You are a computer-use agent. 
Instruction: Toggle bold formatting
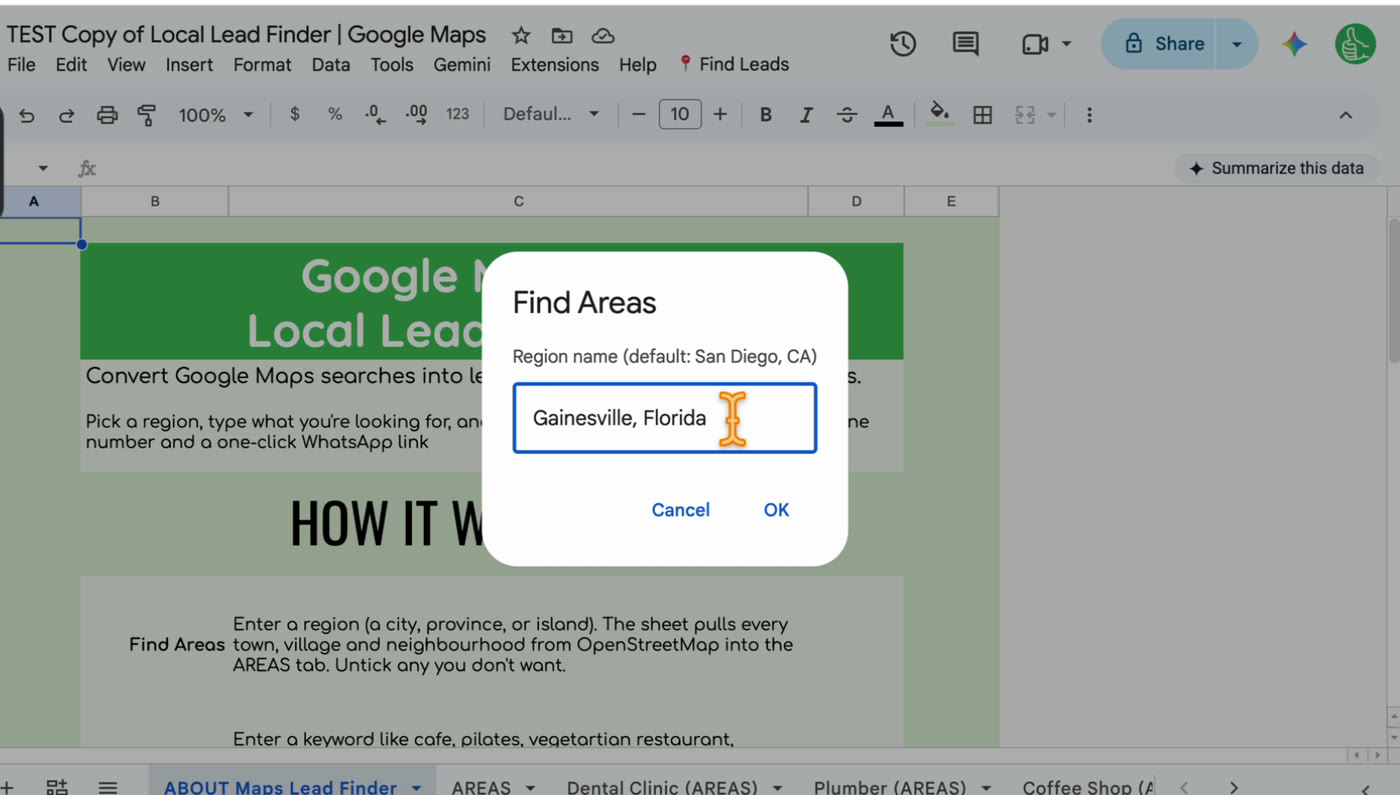click(x=765, y=115)
